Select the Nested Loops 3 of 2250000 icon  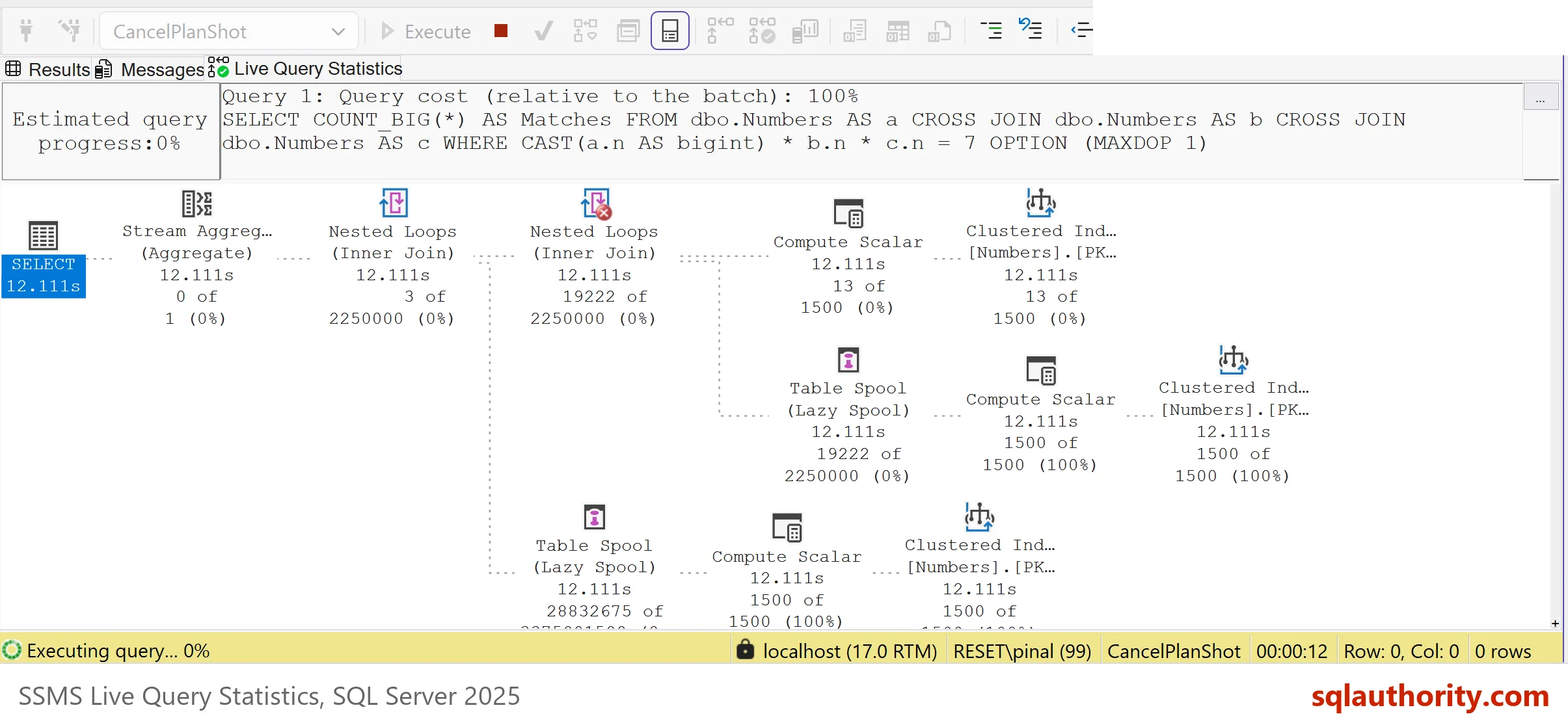394,204
